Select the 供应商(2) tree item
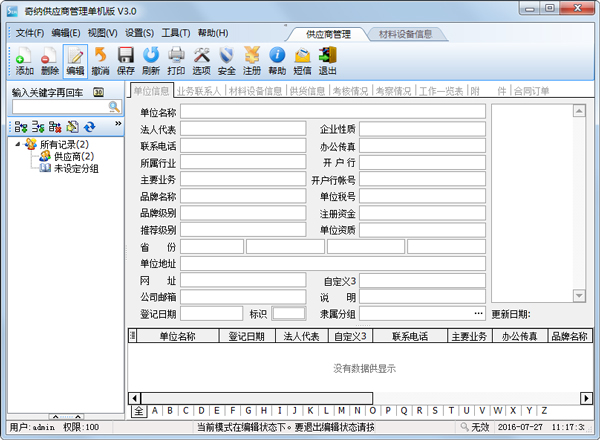This screenshot has width=600, height=440. tap(74, 156)
